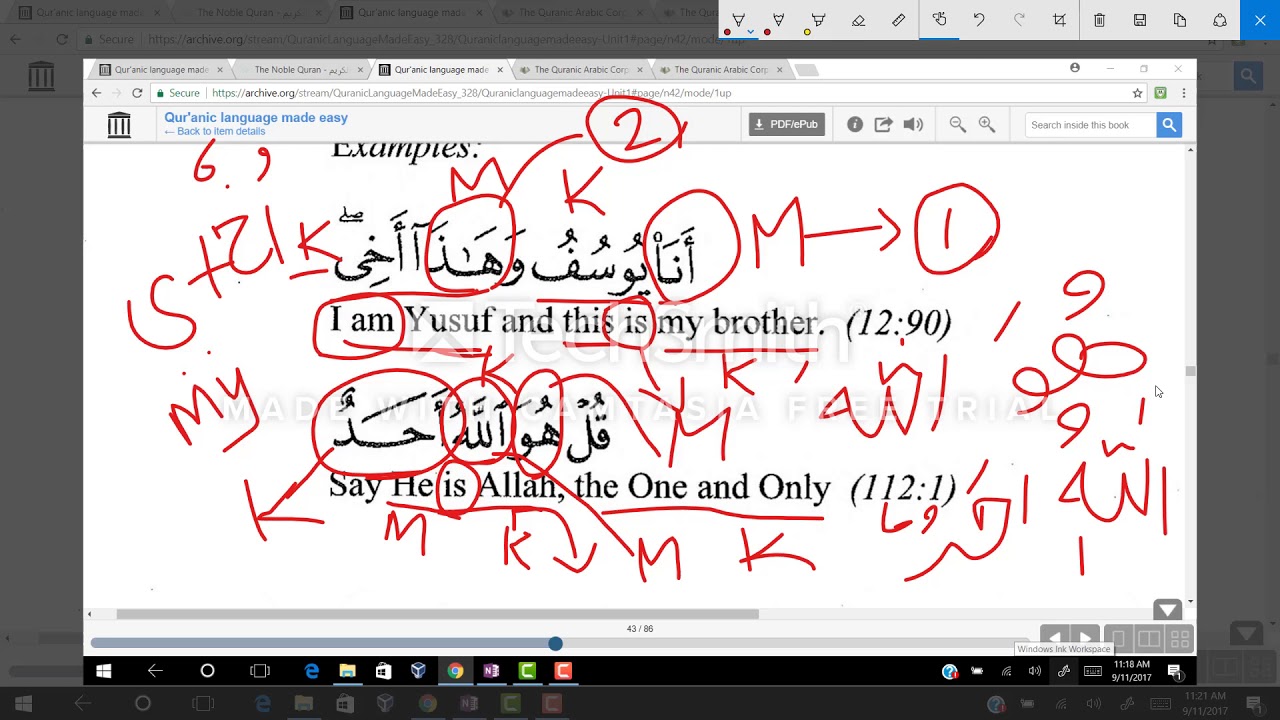The width and height of the screenshot is (1280, 720).
Task: Click the green extension icon in Chrome
Action: 1160,93
